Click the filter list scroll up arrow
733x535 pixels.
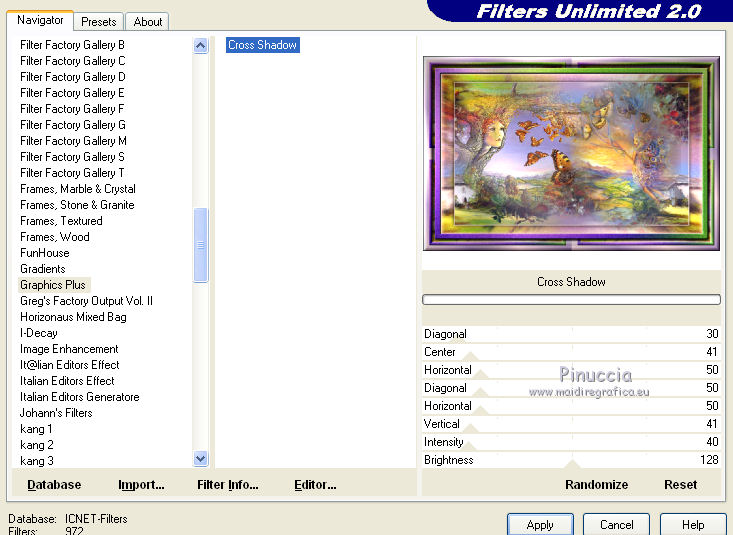[201, 46]
